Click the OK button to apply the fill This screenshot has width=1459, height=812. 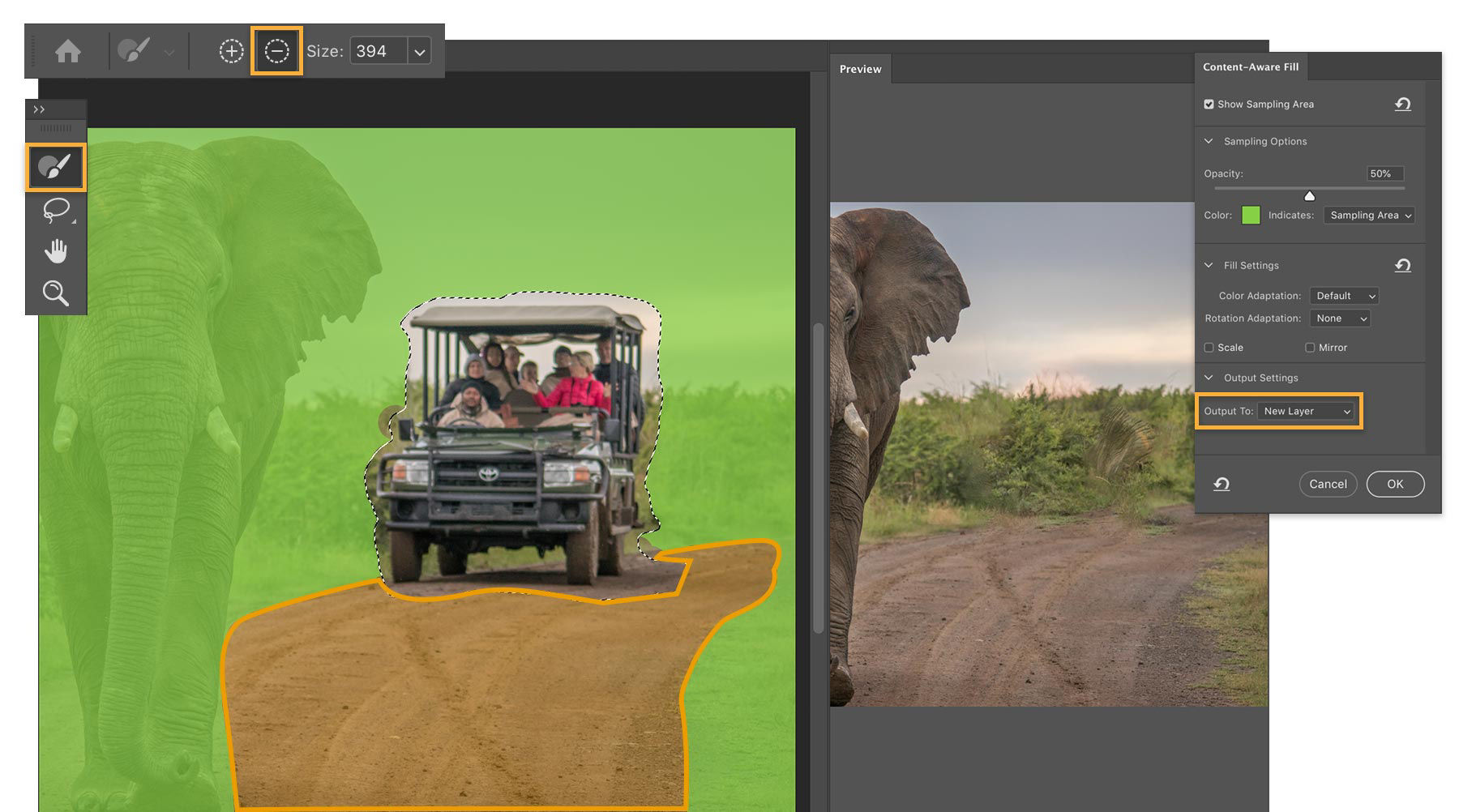1395,484
